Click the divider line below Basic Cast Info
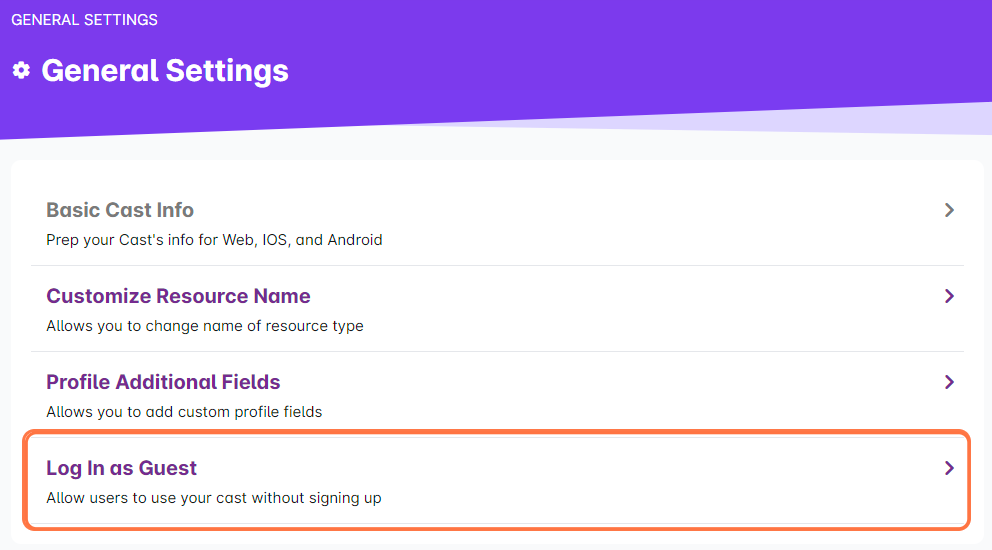 [497, 265]
